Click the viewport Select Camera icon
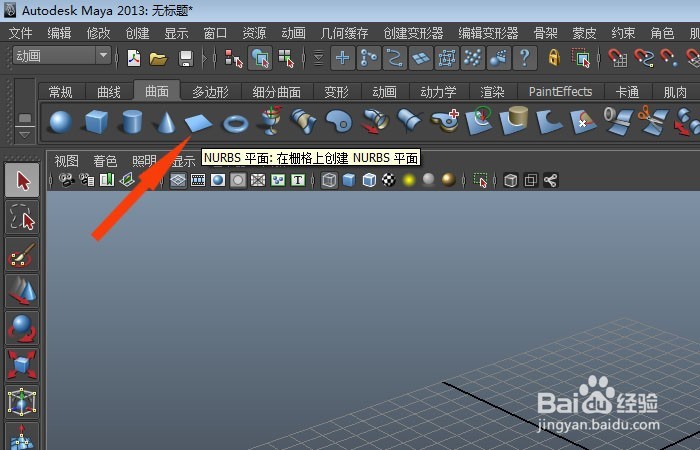The width and height of the screenshot is (700, 450). click(x=67, y=180)
